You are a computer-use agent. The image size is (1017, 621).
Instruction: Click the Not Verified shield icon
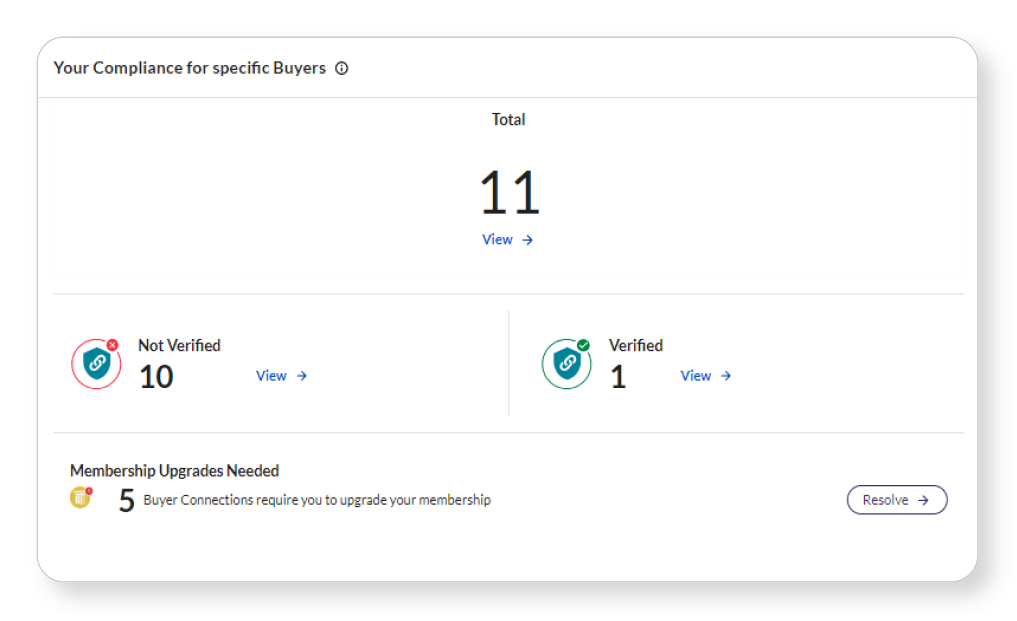point(96,364)
